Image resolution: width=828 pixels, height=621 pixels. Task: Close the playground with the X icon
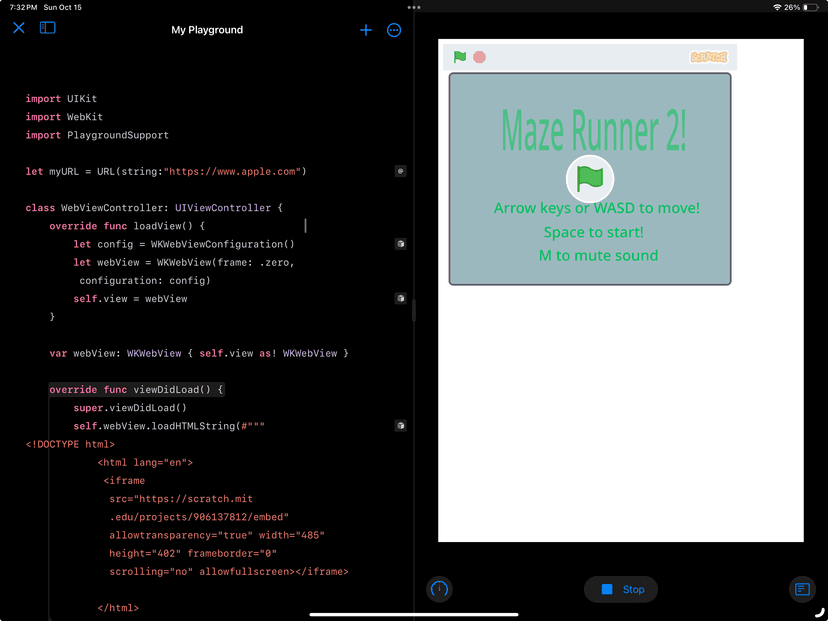pos(19,29)
